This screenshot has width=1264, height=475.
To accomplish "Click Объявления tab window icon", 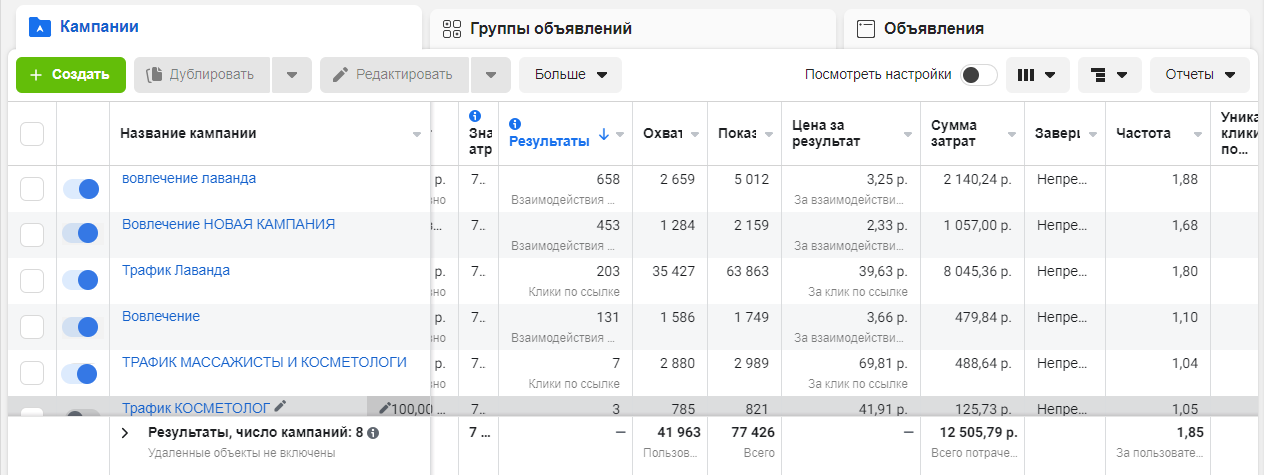I will pos(866,28).
